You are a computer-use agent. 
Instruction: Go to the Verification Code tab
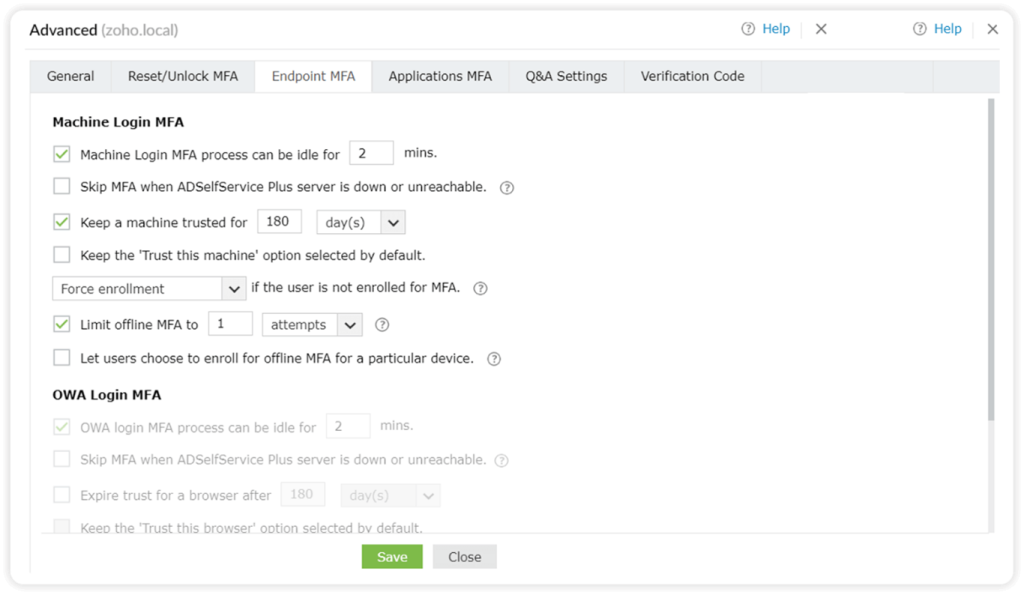coord(692,76)
